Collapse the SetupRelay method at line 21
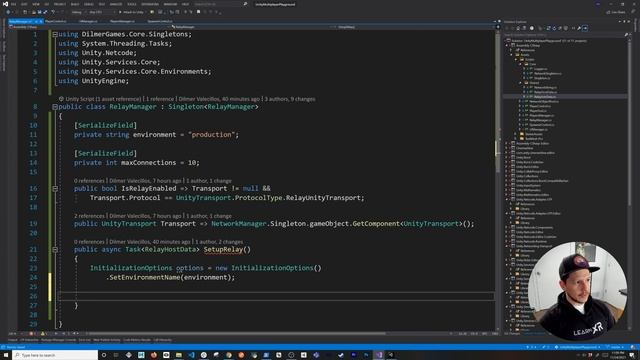The height and width of the screenshot is (360, 640). pos(55,249)
